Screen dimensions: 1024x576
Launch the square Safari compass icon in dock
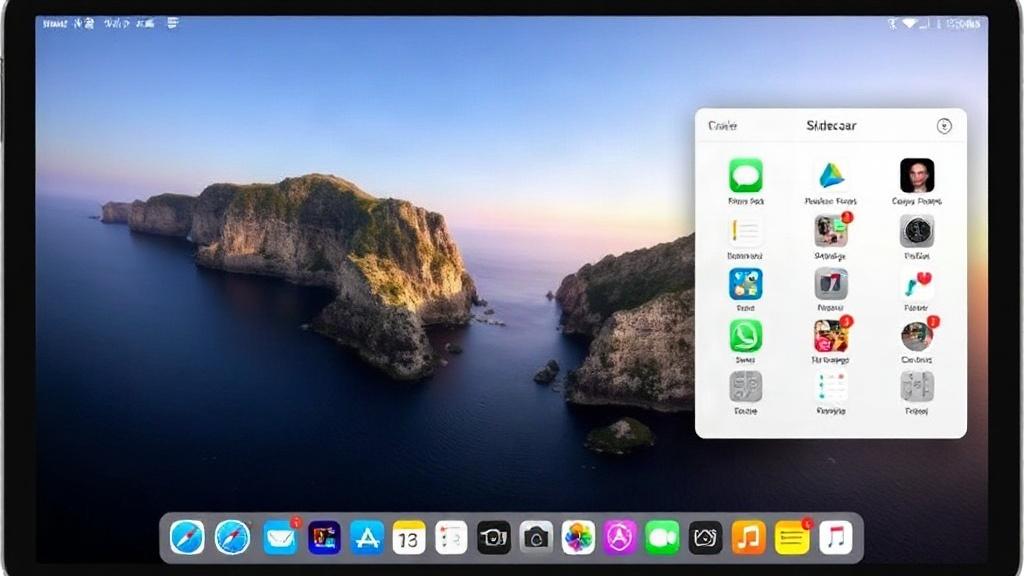pos(187,537)
